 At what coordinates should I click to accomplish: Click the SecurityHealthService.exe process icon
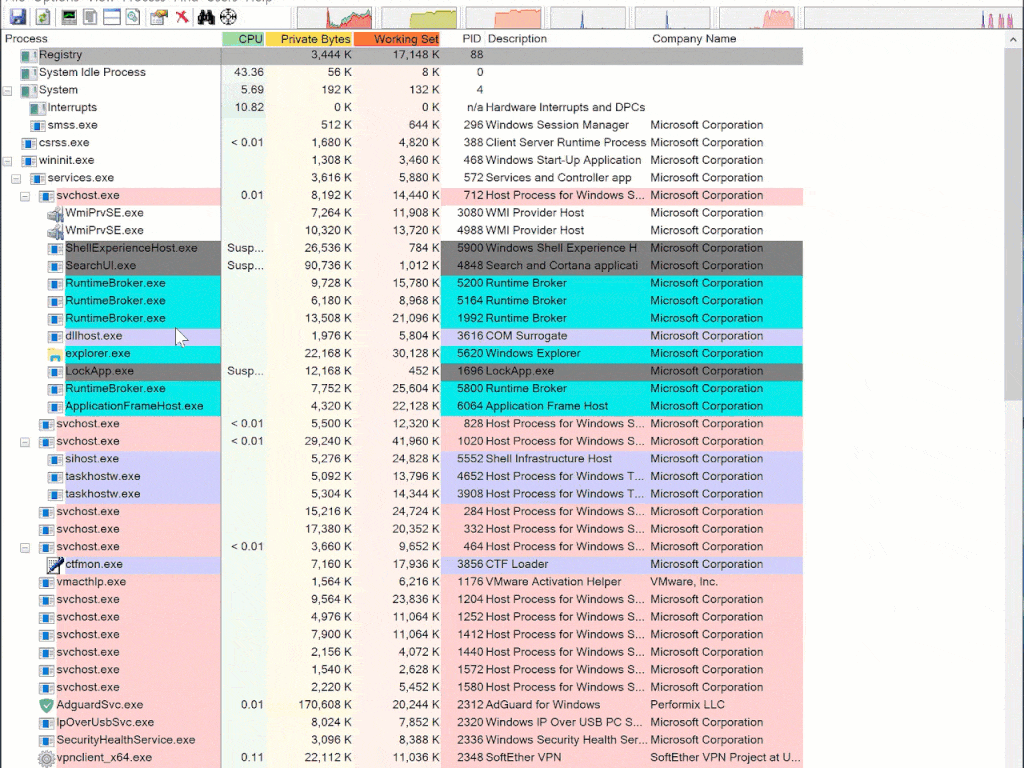click(x=46, y=741)
